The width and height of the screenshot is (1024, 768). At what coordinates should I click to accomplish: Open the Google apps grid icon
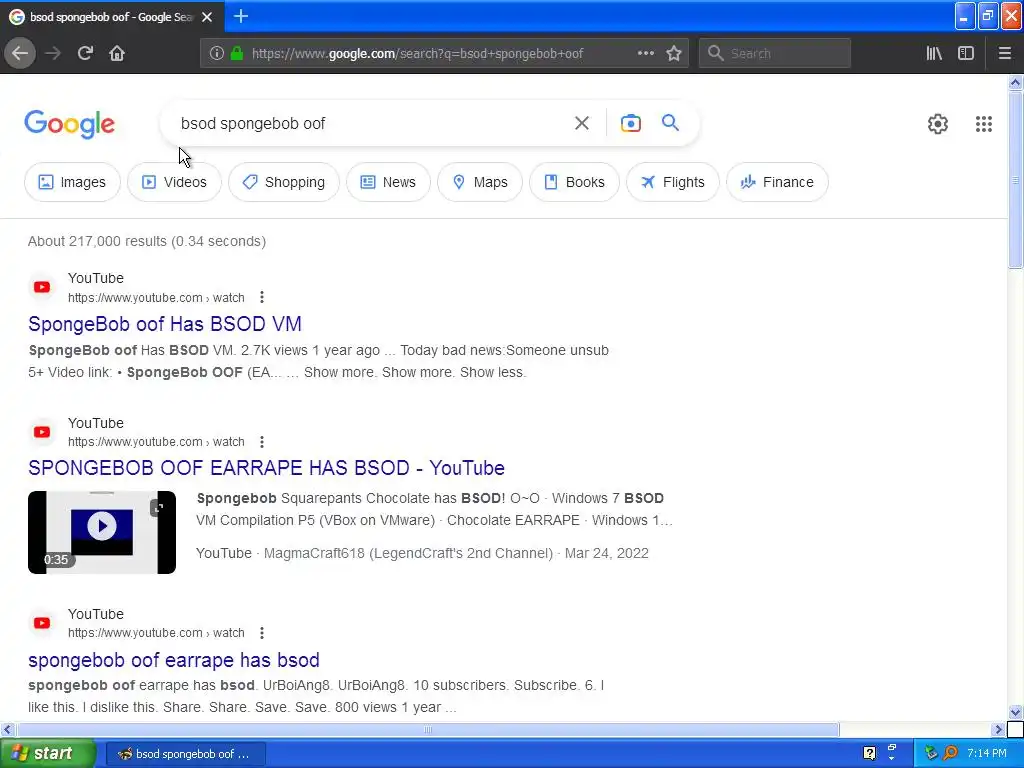tap(984, 123)
